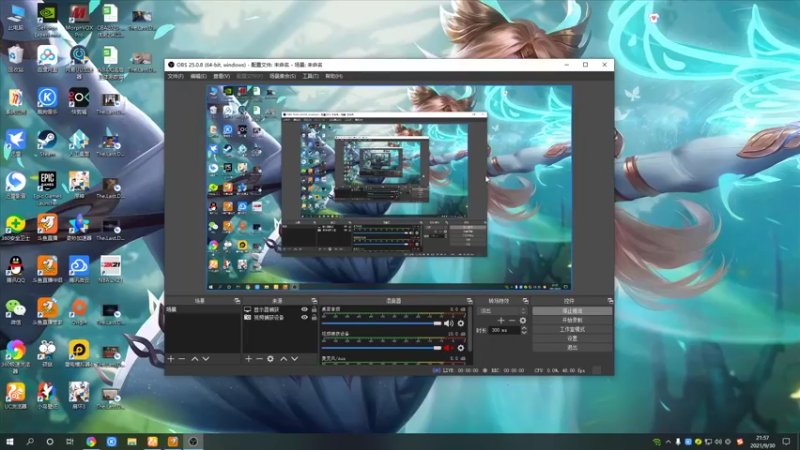Open the 查看(V) menu
Viewport: 800px width, 450px height.
(x=221, y=76)
